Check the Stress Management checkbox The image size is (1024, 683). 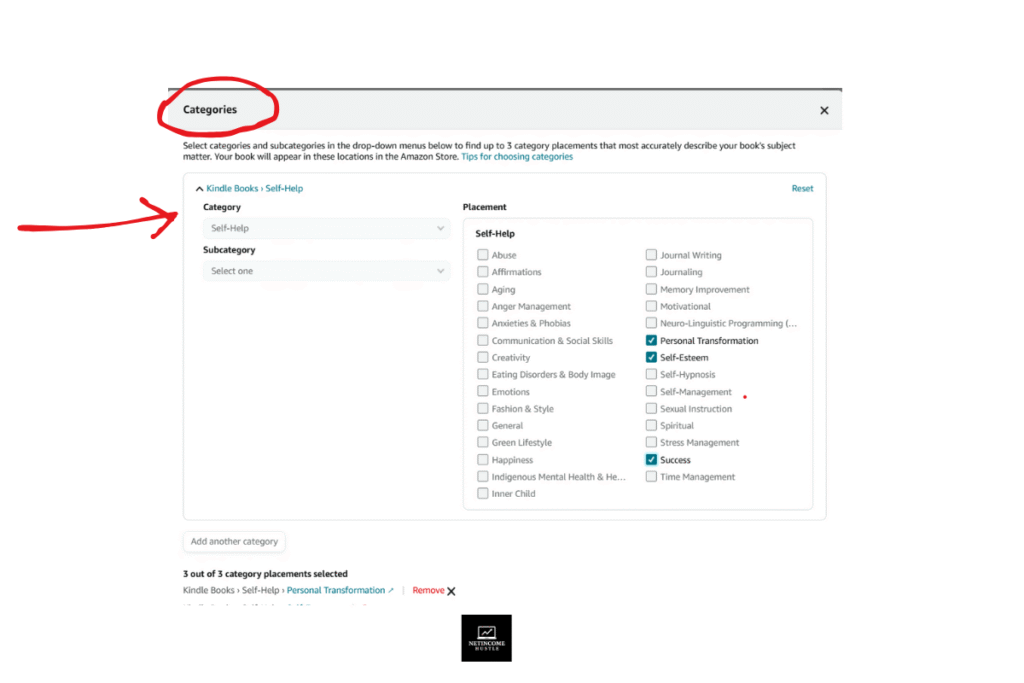click(651, 443)
